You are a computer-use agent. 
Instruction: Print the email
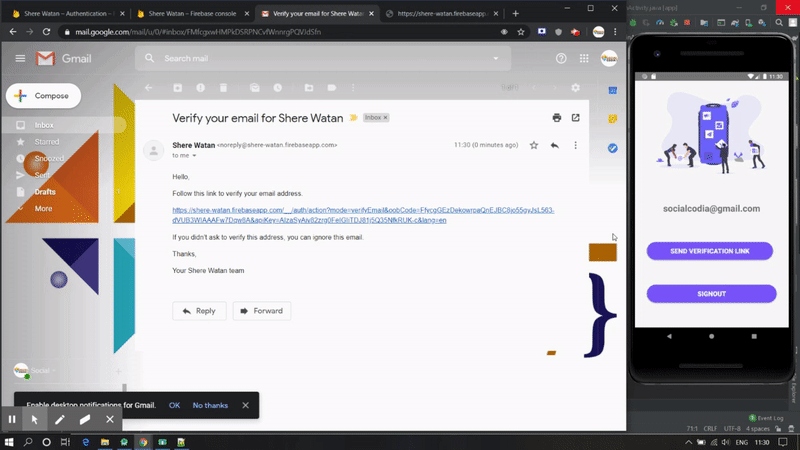click(557, 118)
